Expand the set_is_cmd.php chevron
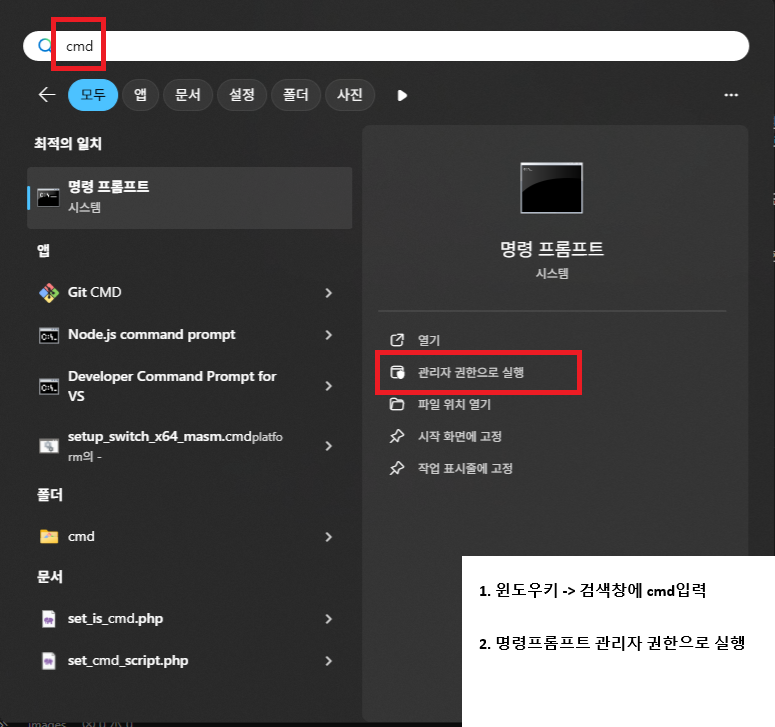The width and height of the screenshot is (775, 727). [x=329, y=619]
